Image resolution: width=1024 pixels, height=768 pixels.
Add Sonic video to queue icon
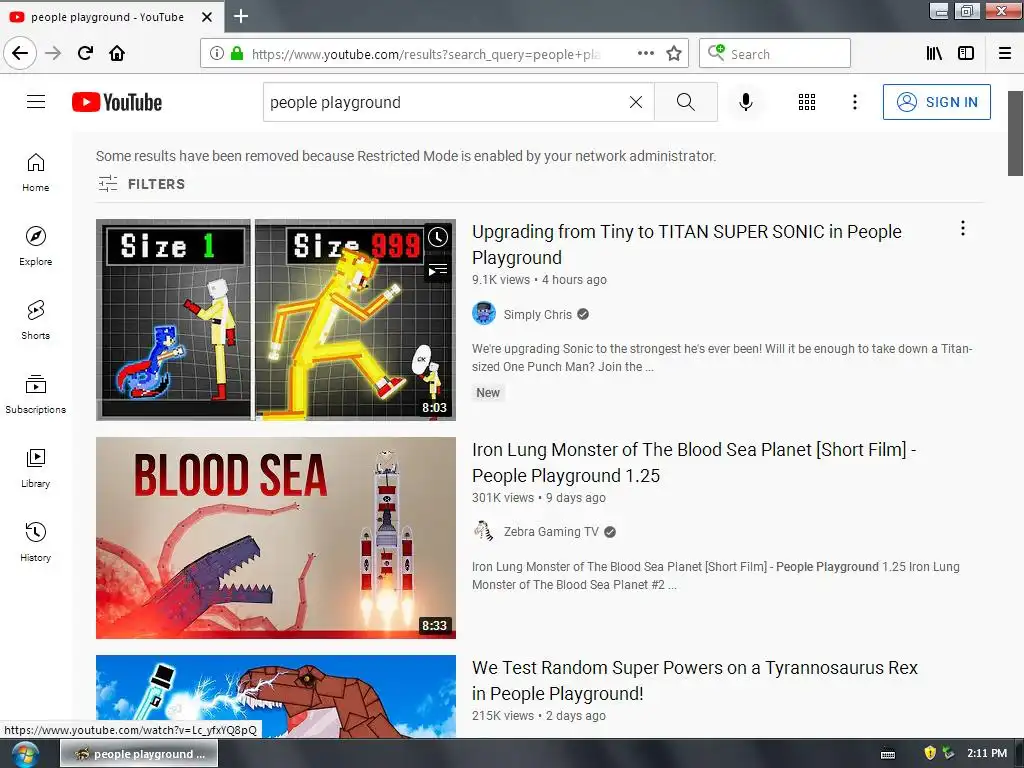point(438,270)
